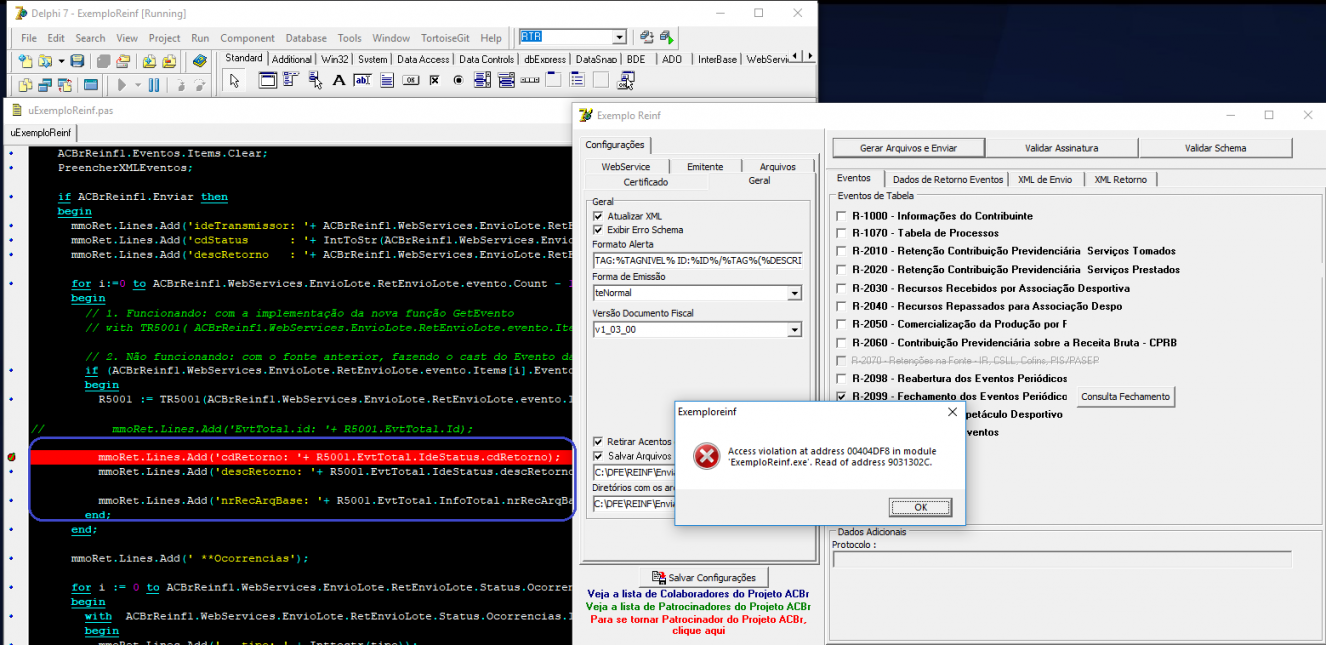Click the Save All toolbar icon
This screenshot has width=1326, height=645.
[x=103, y=61]
